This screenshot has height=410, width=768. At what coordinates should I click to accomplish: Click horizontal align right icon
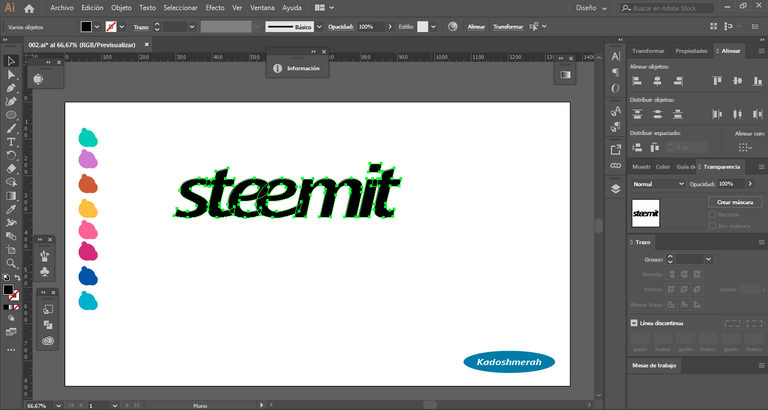pyautogui.click(x=678, y=81)
